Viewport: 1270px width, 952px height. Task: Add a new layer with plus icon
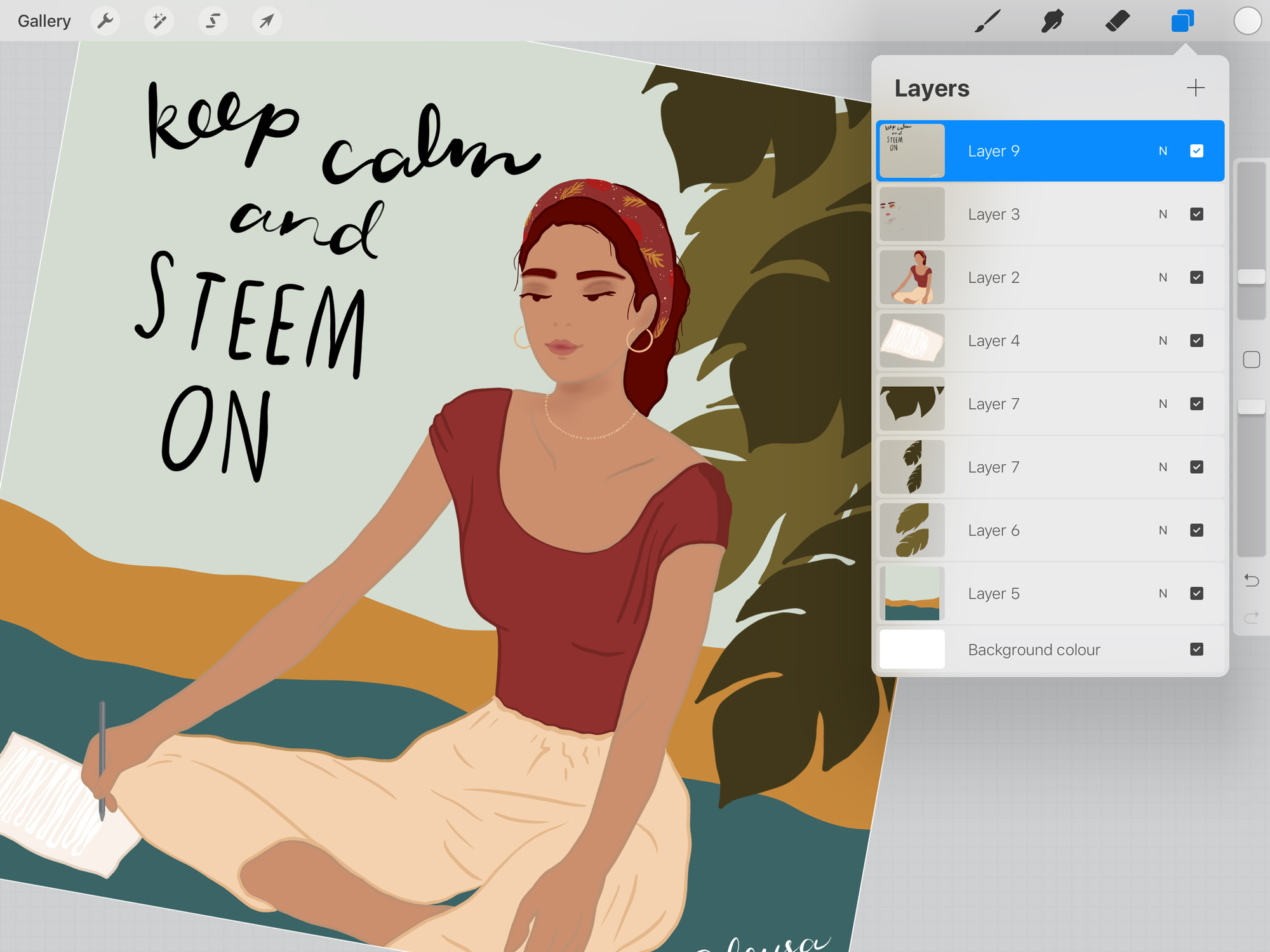[1195, 88]
